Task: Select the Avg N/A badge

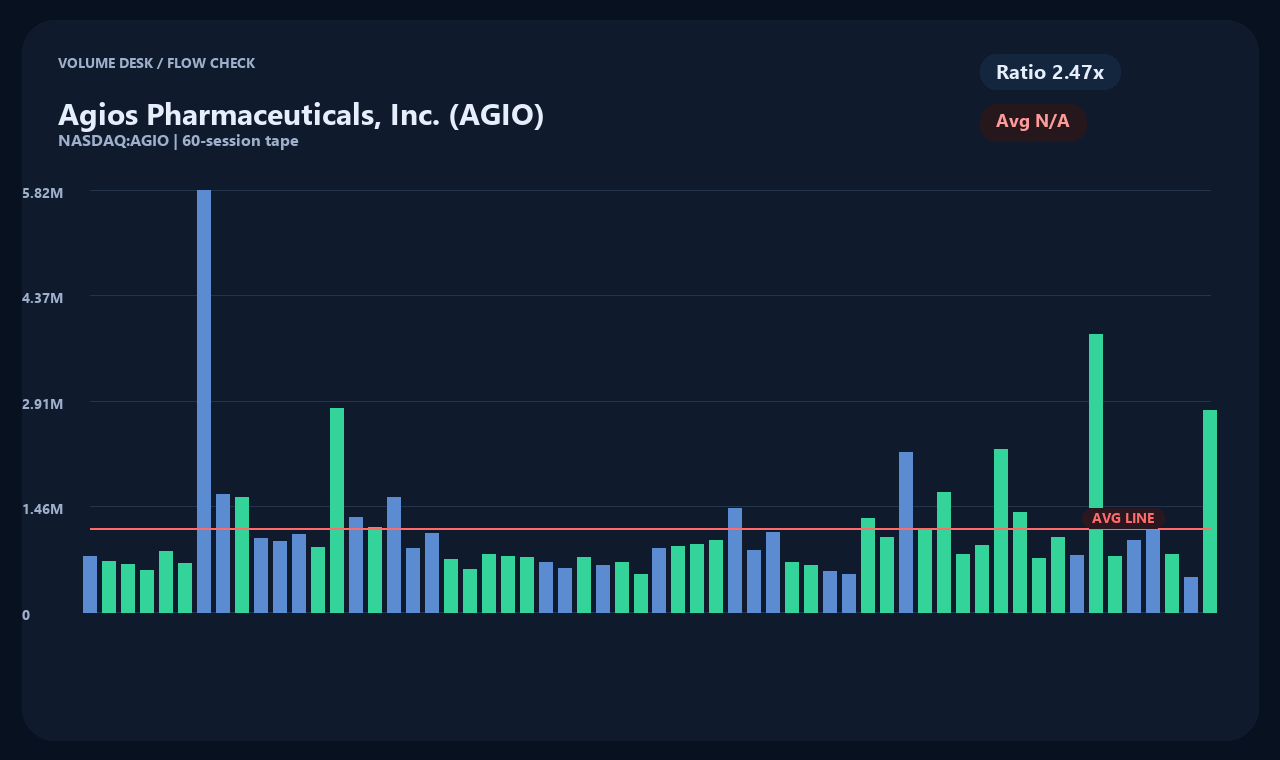Action: (x=1033, y=122)
